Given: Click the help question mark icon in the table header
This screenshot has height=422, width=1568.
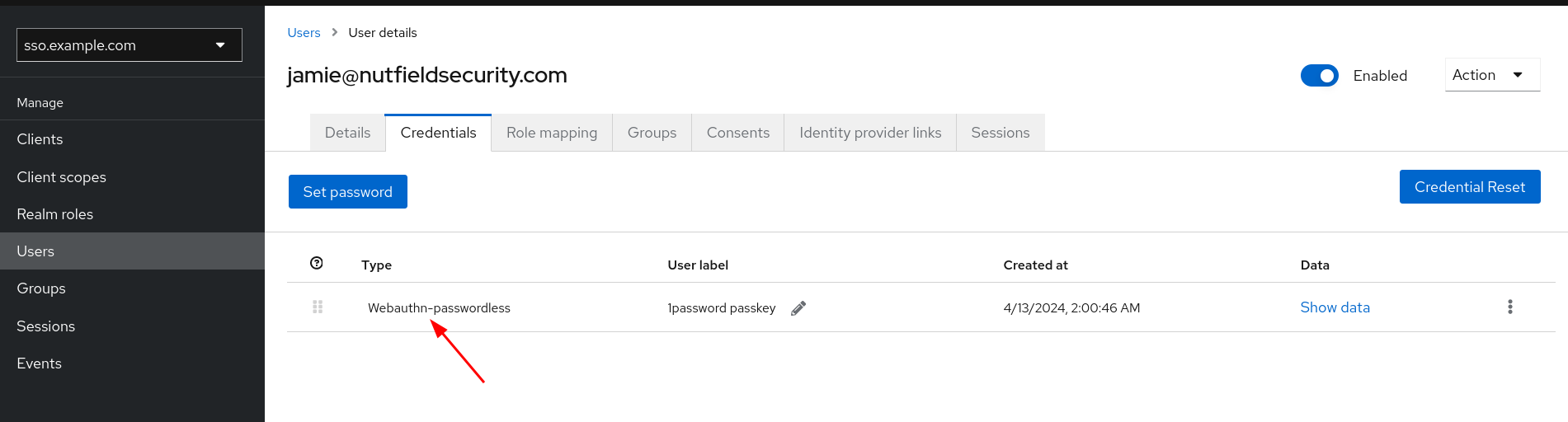Looking at the screenshot, I should click(316, 263).
